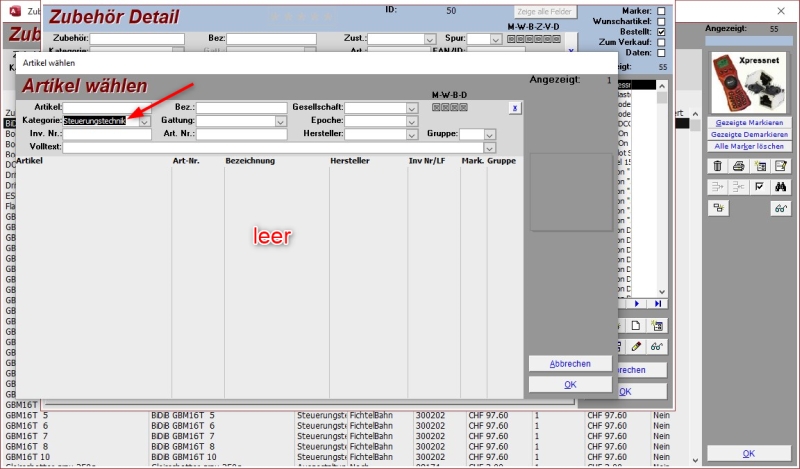Click the next record arrow in Zubehör Detail
The width and height of the screenshot is (800, 469).
[x=637, y=304]
